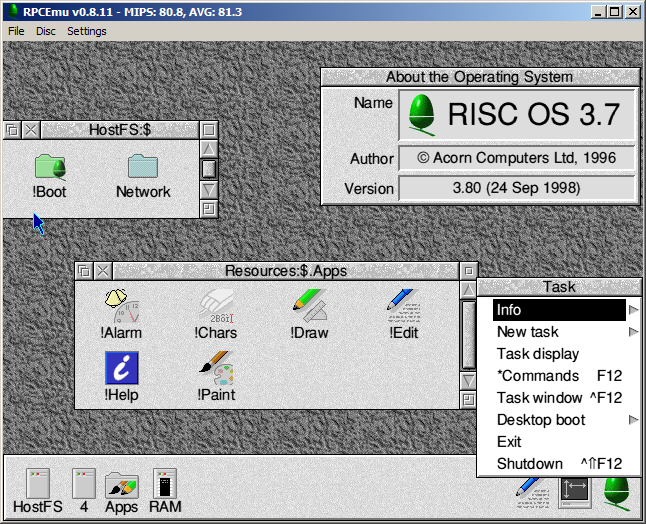
Task: Close the Resources:$.Apps window
Action: click(103, 271)
